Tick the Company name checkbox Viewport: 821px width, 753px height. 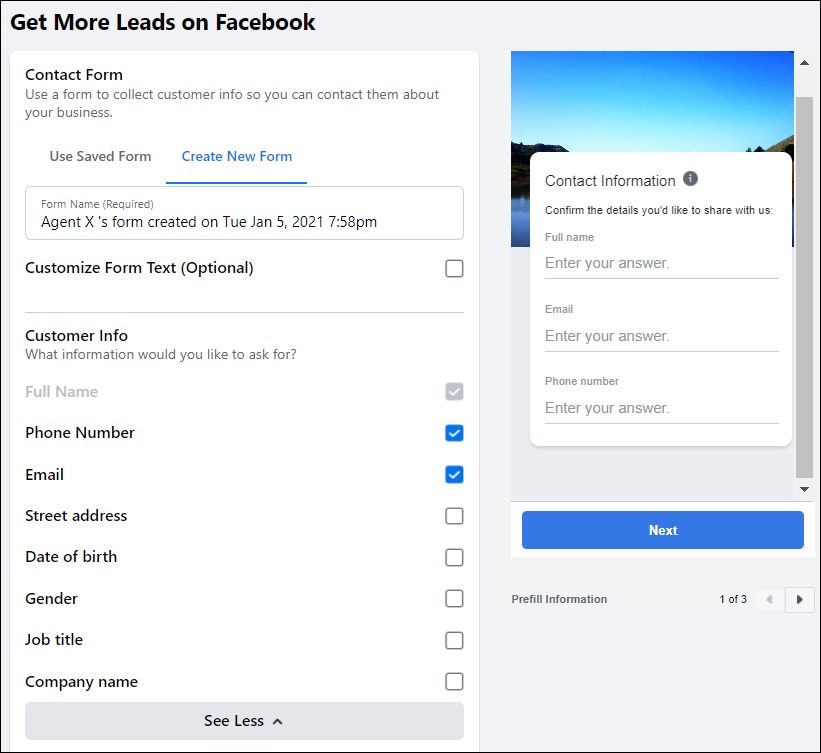click(x=454, y=682)
